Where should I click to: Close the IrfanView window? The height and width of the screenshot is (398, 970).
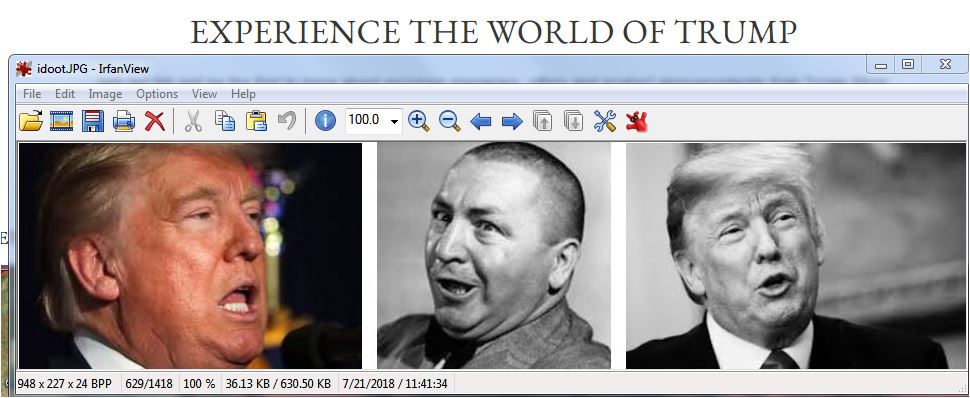pyautogui.click(x=945, y=64)
